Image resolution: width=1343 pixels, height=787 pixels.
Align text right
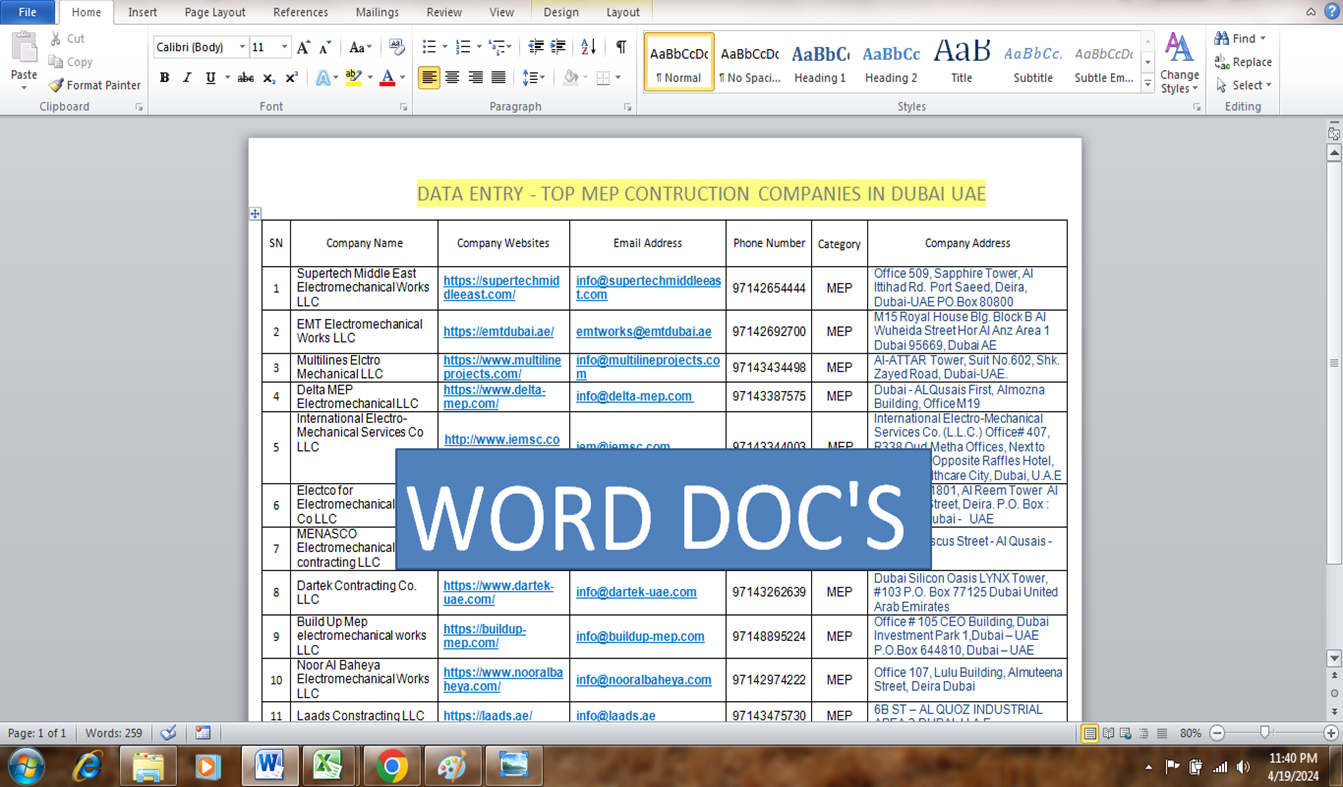coord(475,78)
